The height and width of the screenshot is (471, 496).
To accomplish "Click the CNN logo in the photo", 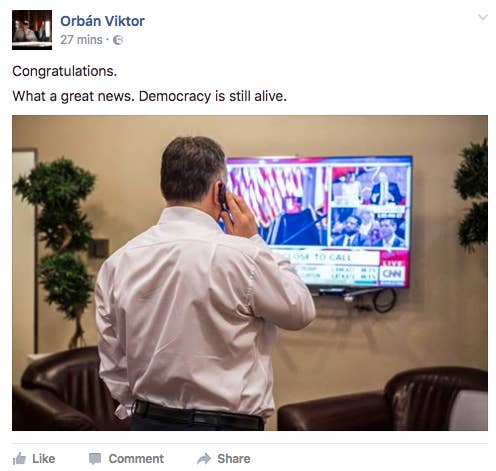I will [x=392, y=274].
